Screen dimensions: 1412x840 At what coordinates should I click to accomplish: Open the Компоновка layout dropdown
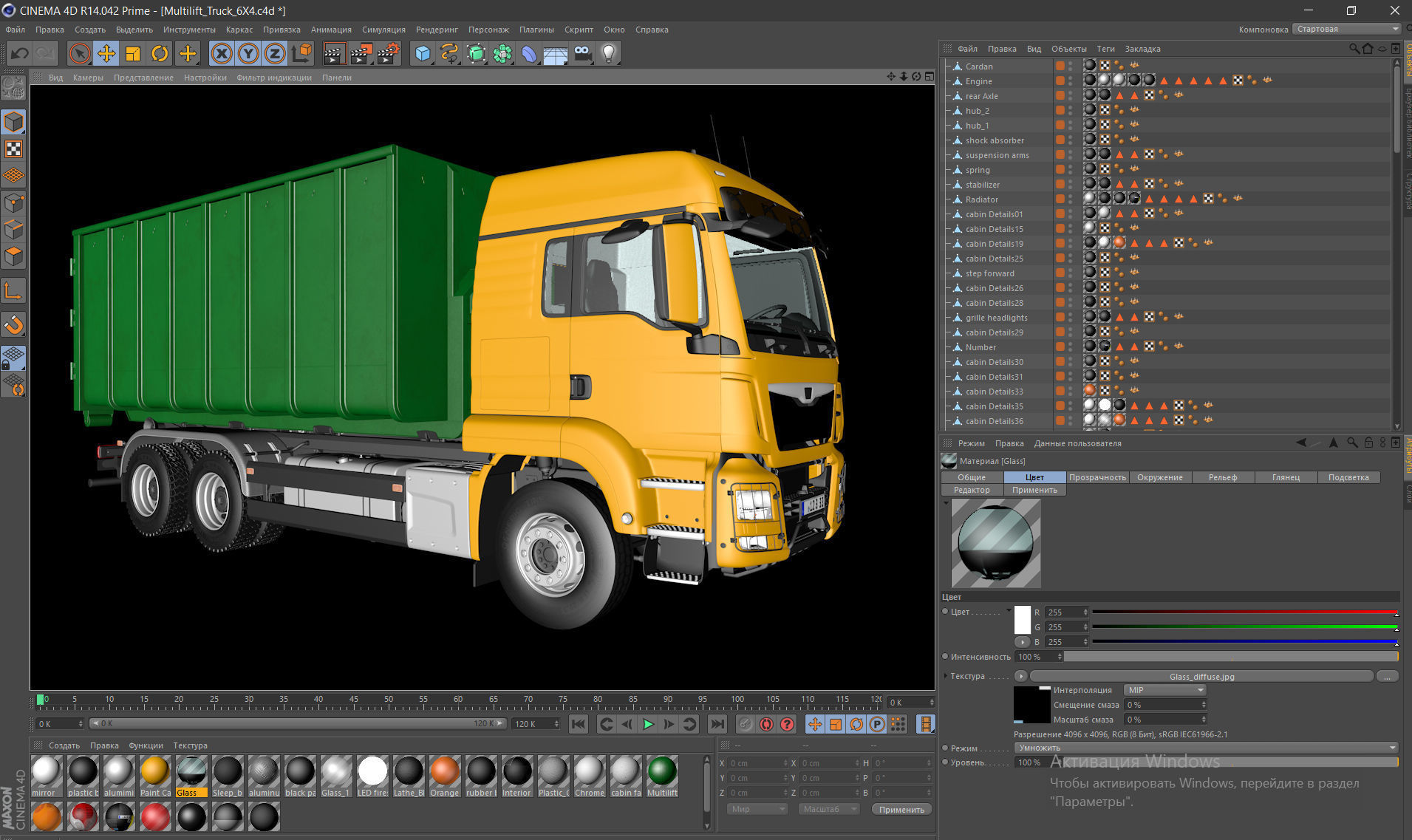pyautogui.click(x=1346, y=29)
